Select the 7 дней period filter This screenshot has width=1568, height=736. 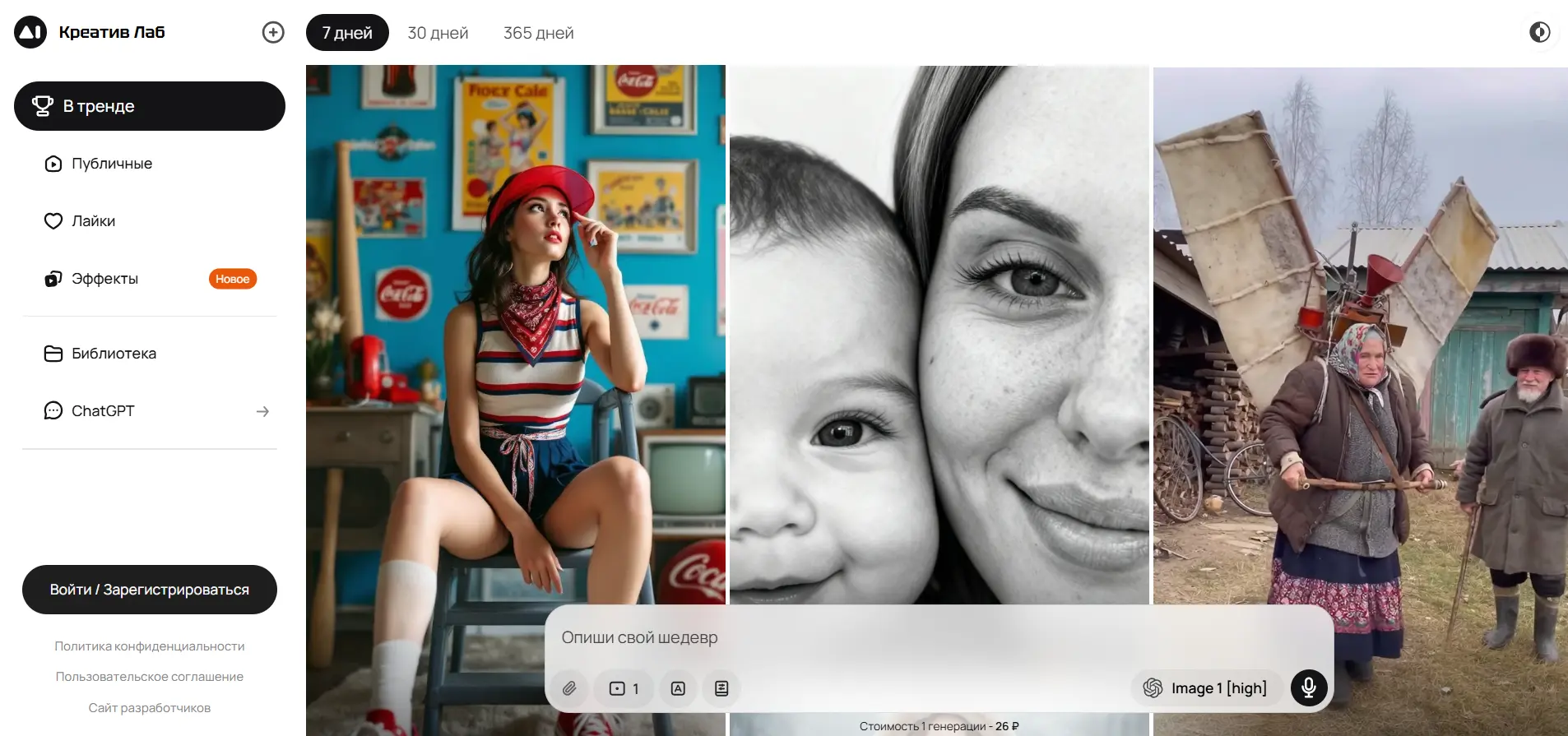pos(347,33)
